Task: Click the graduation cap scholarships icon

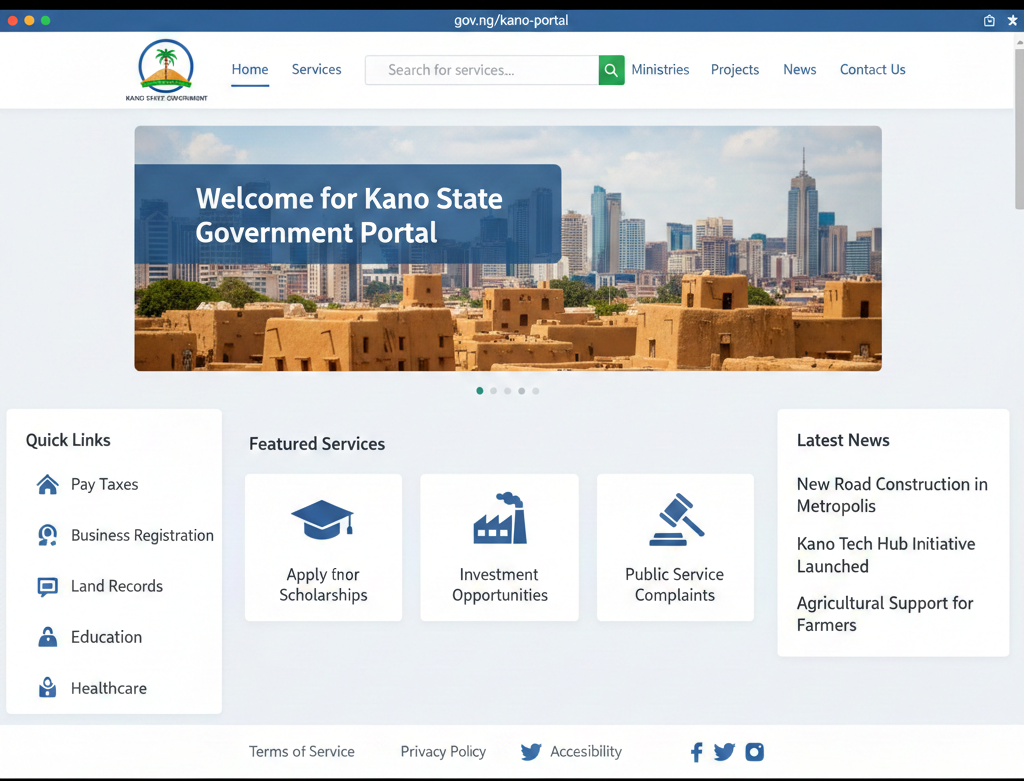Action: [x=323, y=517]
